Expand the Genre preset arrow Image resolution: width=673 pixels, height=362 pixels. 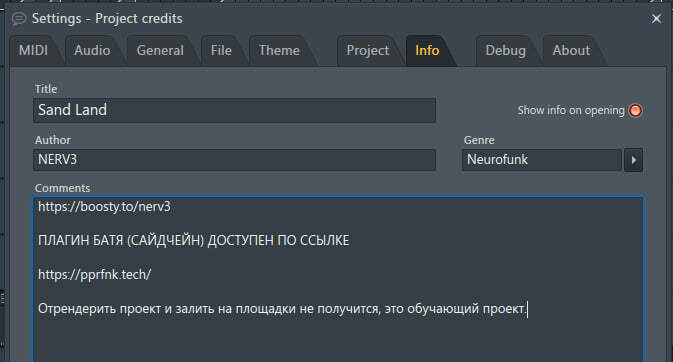click(634, 160)
